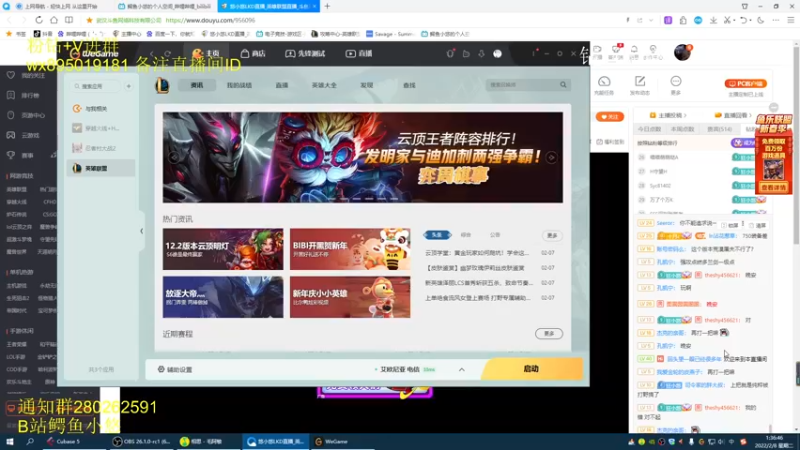The image size is (800, 450).
Task: Collapse the WeGame sidebar with left chevron
Action: [x=142, y=231]
